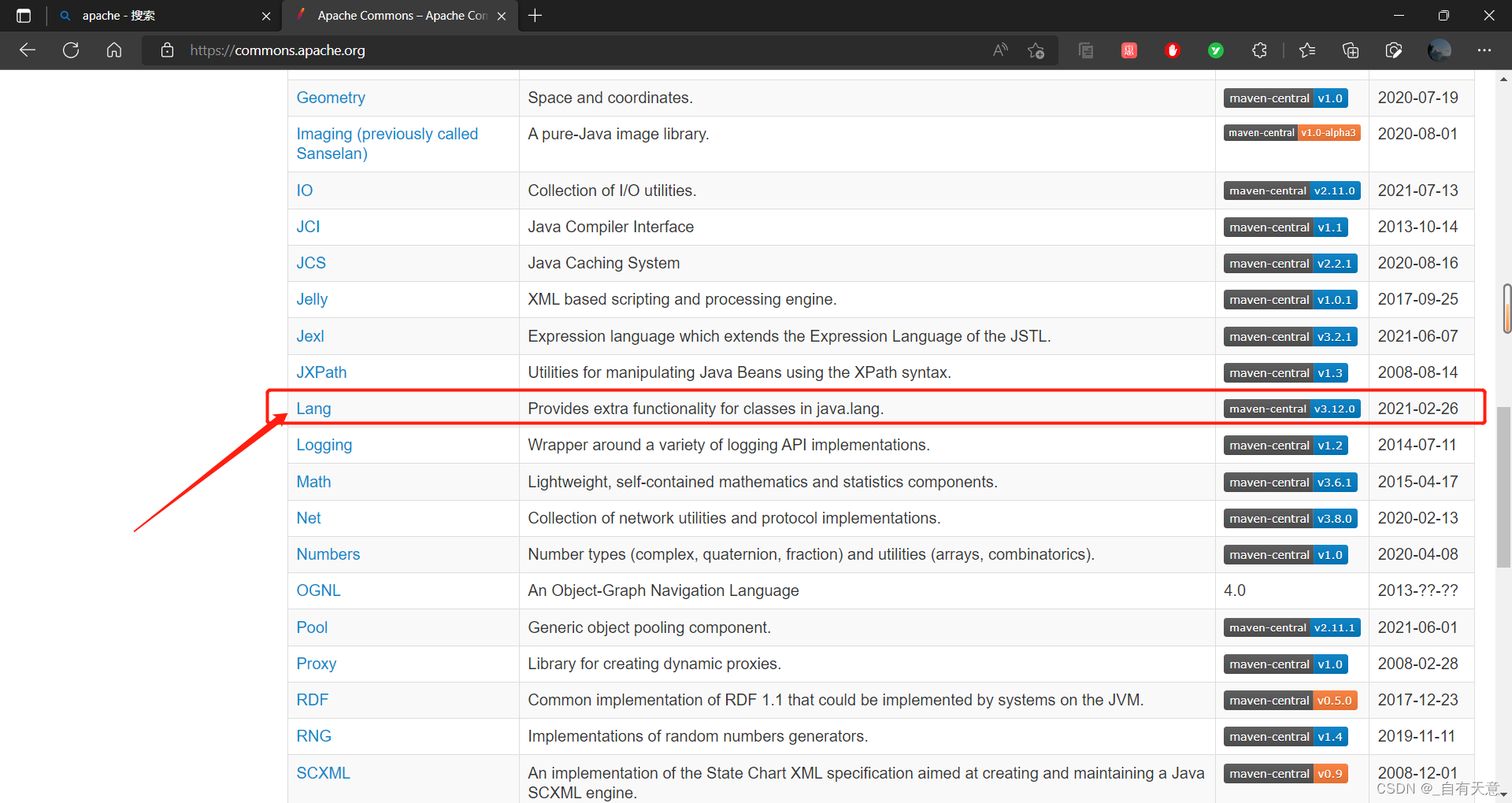The image size is (1512, 803).
Task: Open the browser extensions menu
Action: pyautogui.click(x=1259, y=50)
